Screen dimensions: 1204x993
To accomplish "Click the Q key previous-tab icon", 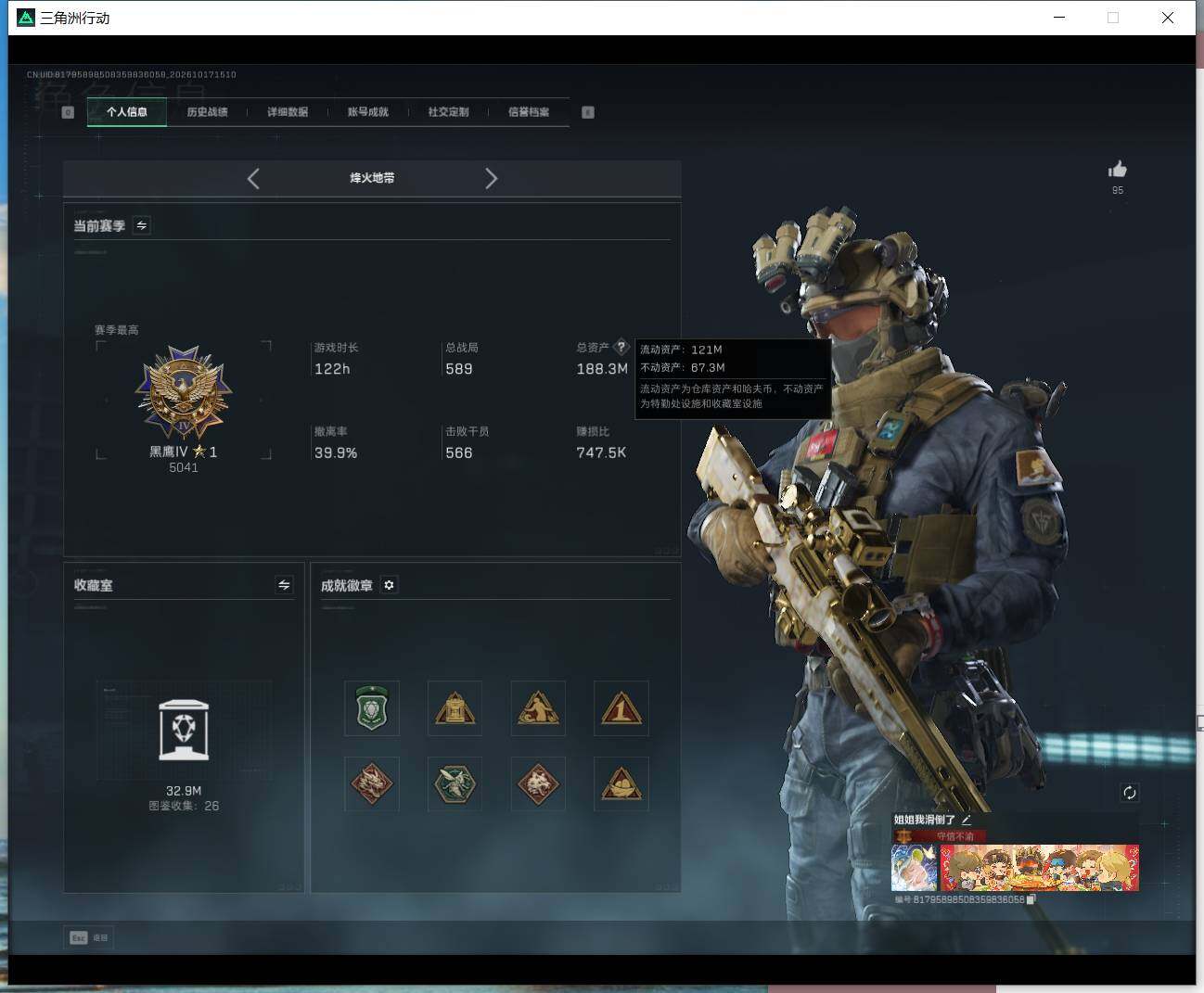I will [68, 112].
